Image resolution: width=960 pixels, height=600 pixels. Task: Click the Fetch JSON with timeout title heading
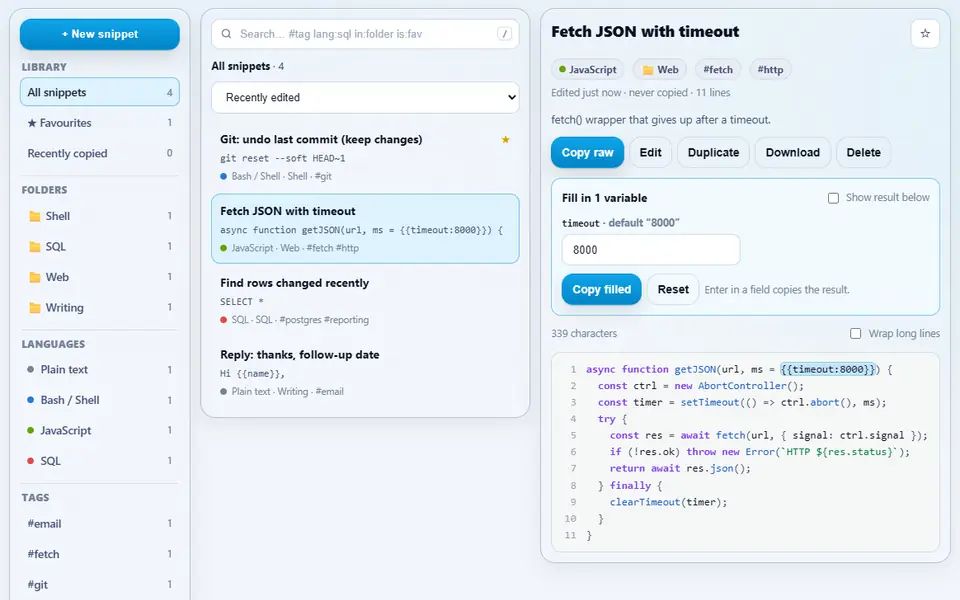coord(645,32)
